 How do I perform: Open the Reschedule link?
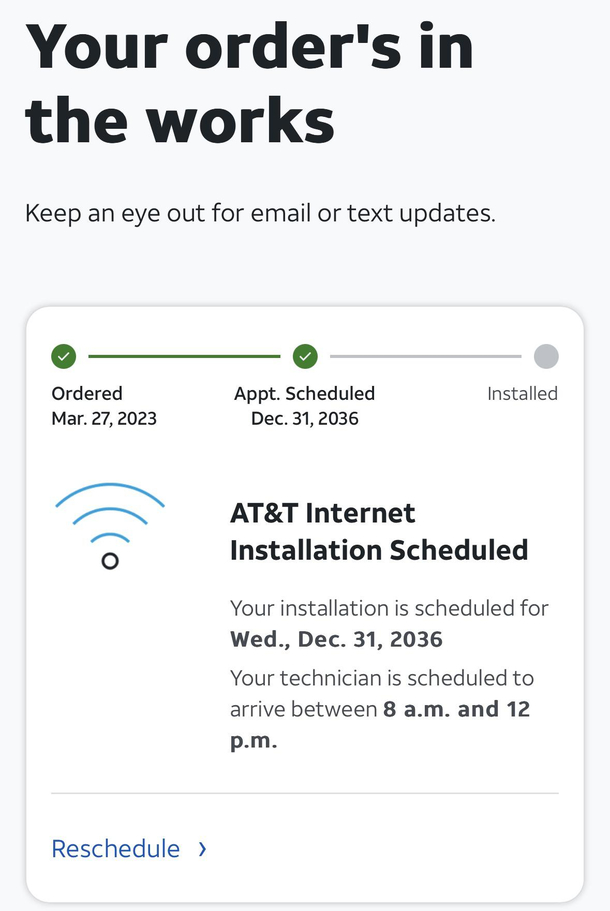click(x=116, y=849)
